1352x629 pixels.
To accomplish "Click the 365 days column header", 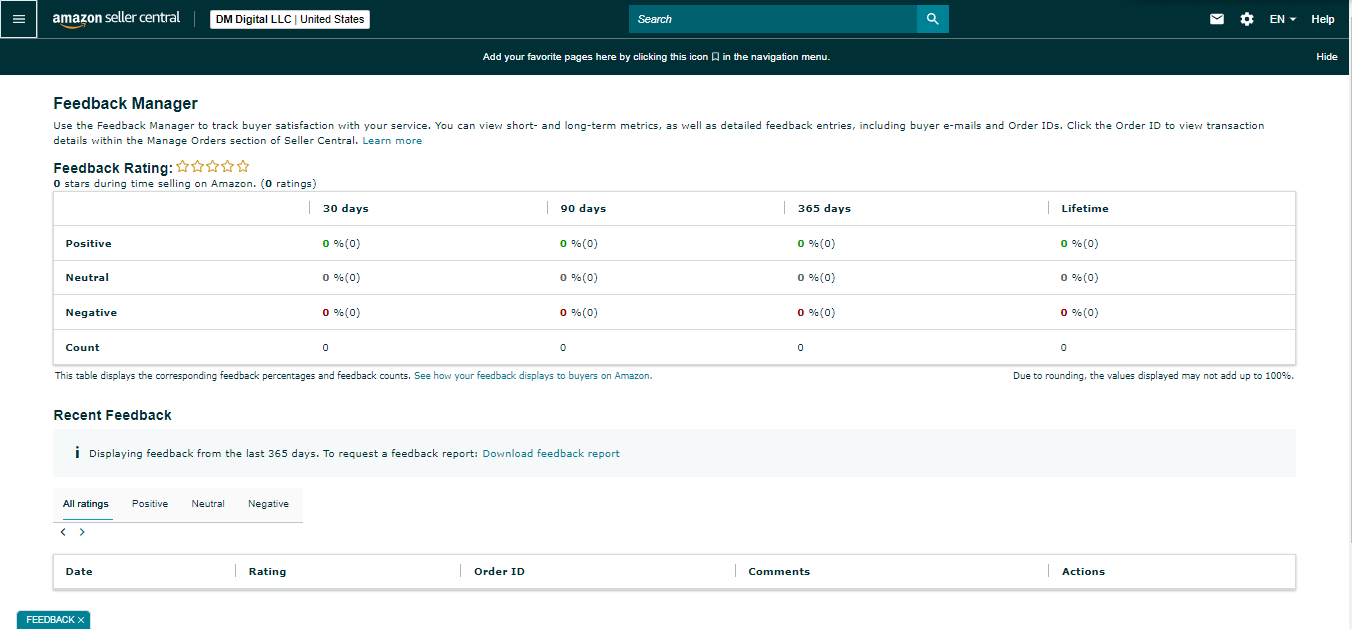I will [x=824, y=209].
